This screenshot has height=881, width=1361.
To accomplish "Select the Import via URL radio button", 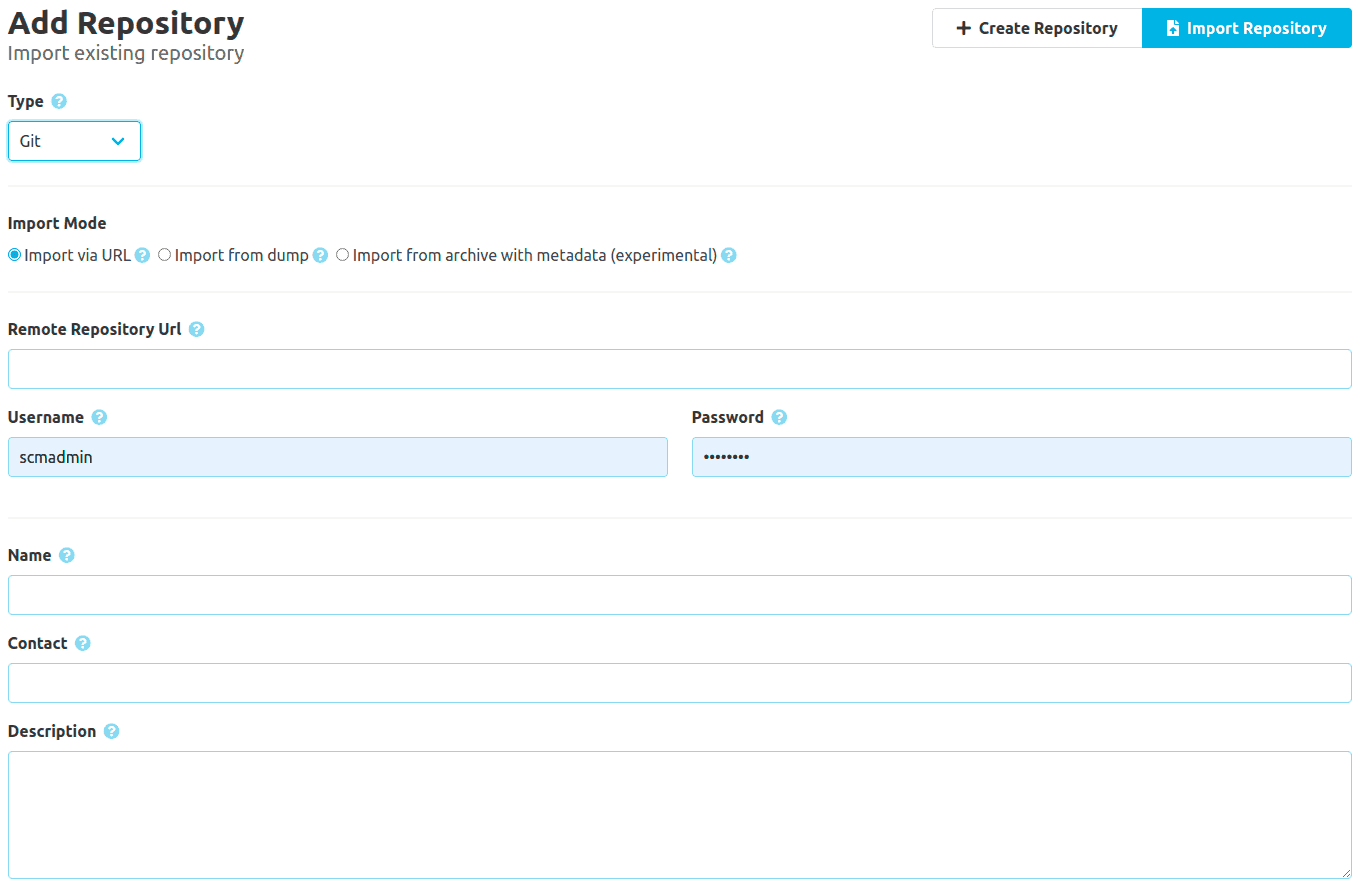I will pyautogui.click(x=14, y=254).
